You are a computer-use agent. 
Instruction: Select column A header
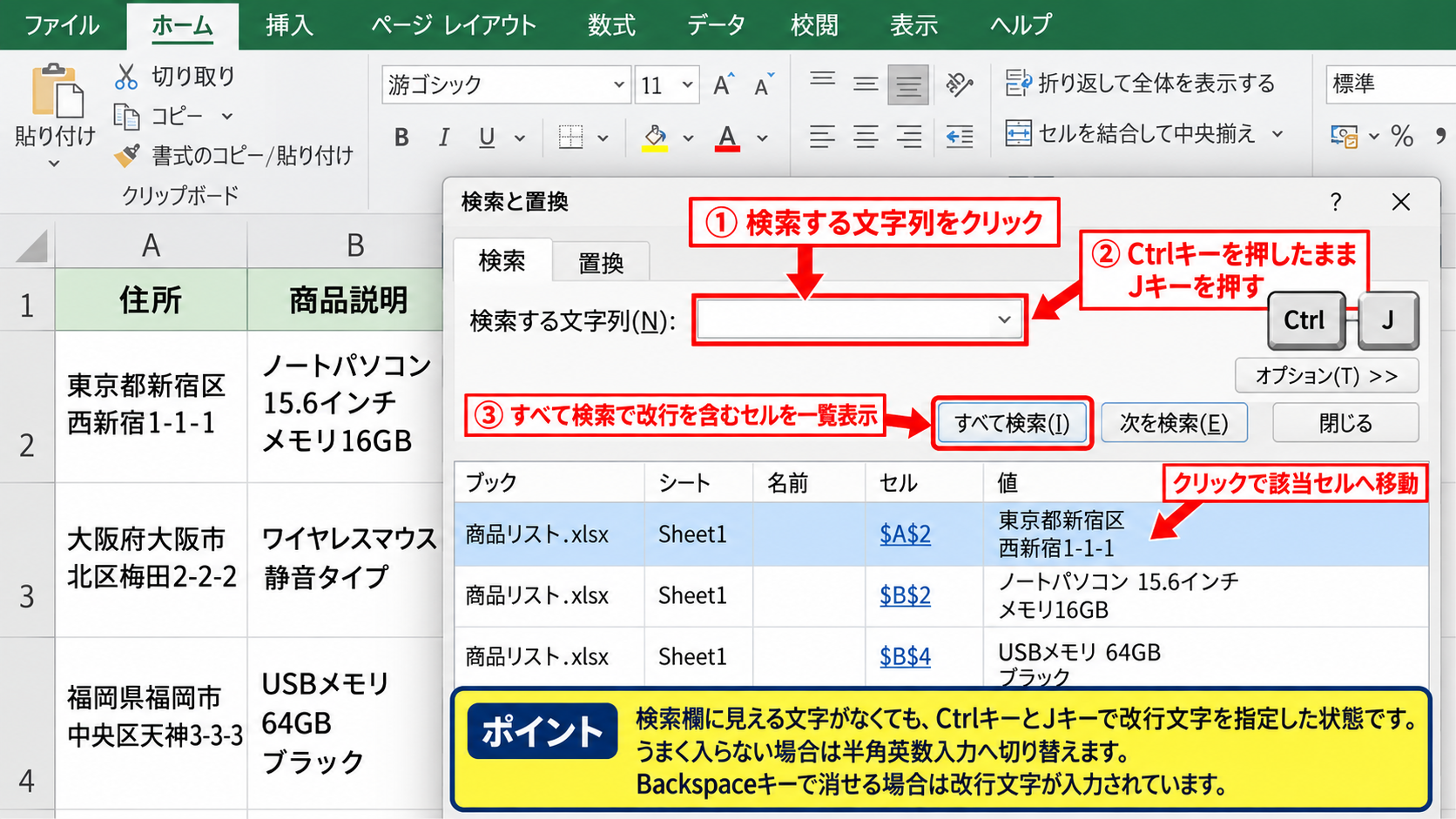[151, 245]
